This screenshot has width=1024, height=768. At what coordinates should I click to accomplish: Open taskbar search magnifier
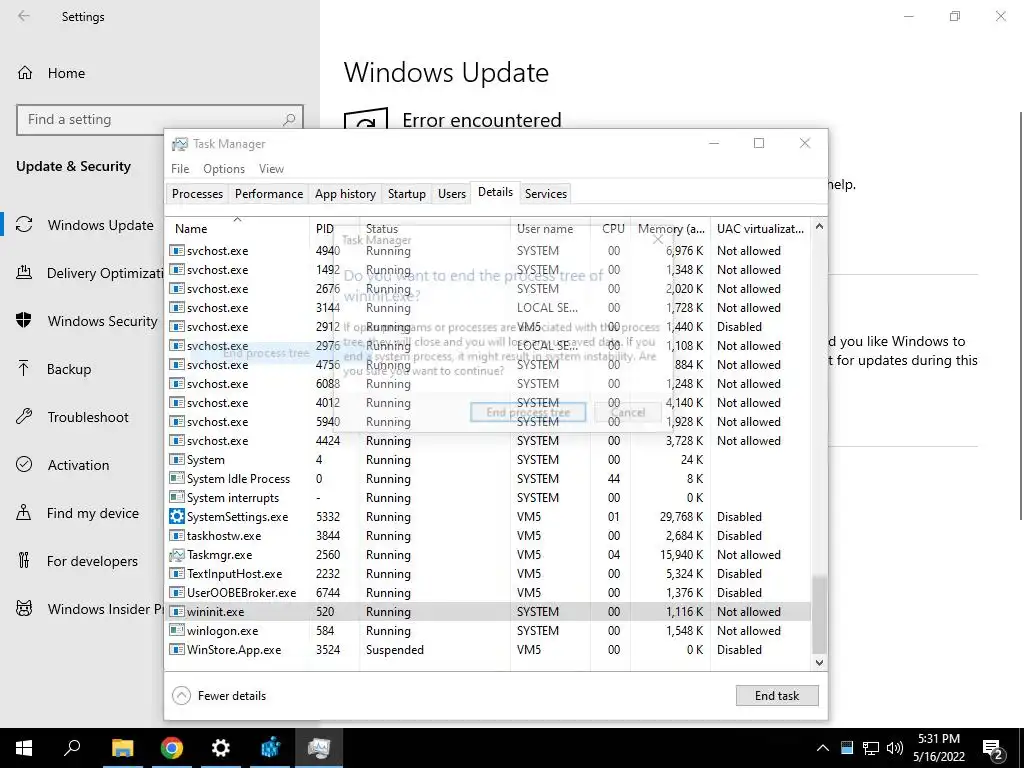pyautogui.click(x=72, y=748)
